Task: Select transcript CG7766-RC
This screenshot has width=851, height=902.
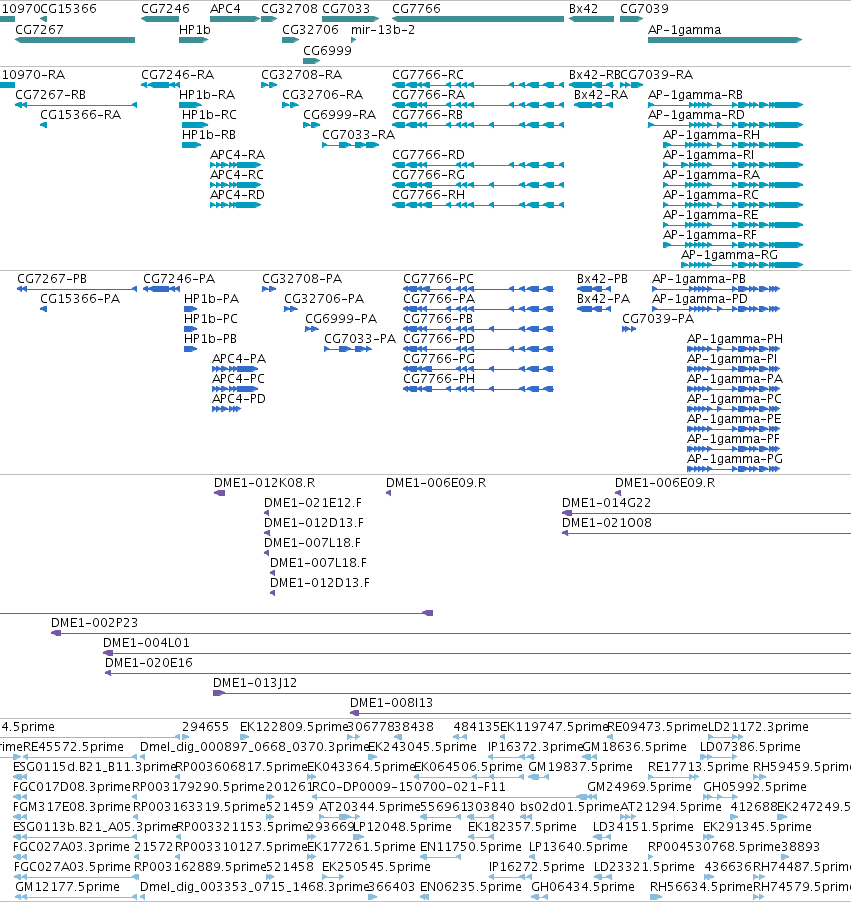Action: 428,75
